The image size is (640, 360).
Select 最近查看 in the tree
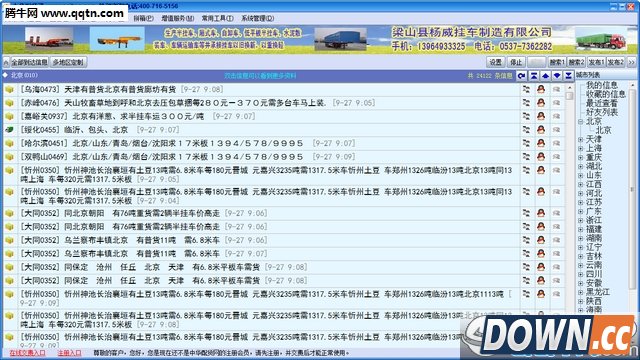point(602,103)
